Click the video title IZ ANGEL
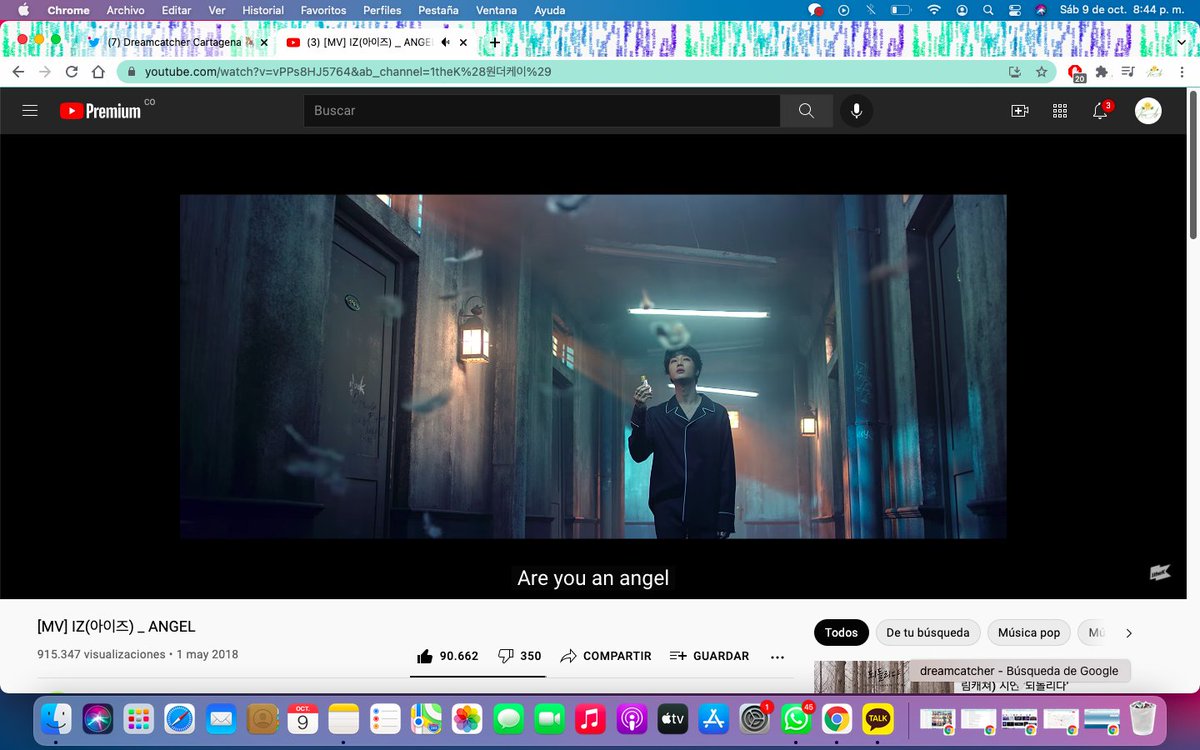The width and height of the screenshot is (1200, 750). 116,627
